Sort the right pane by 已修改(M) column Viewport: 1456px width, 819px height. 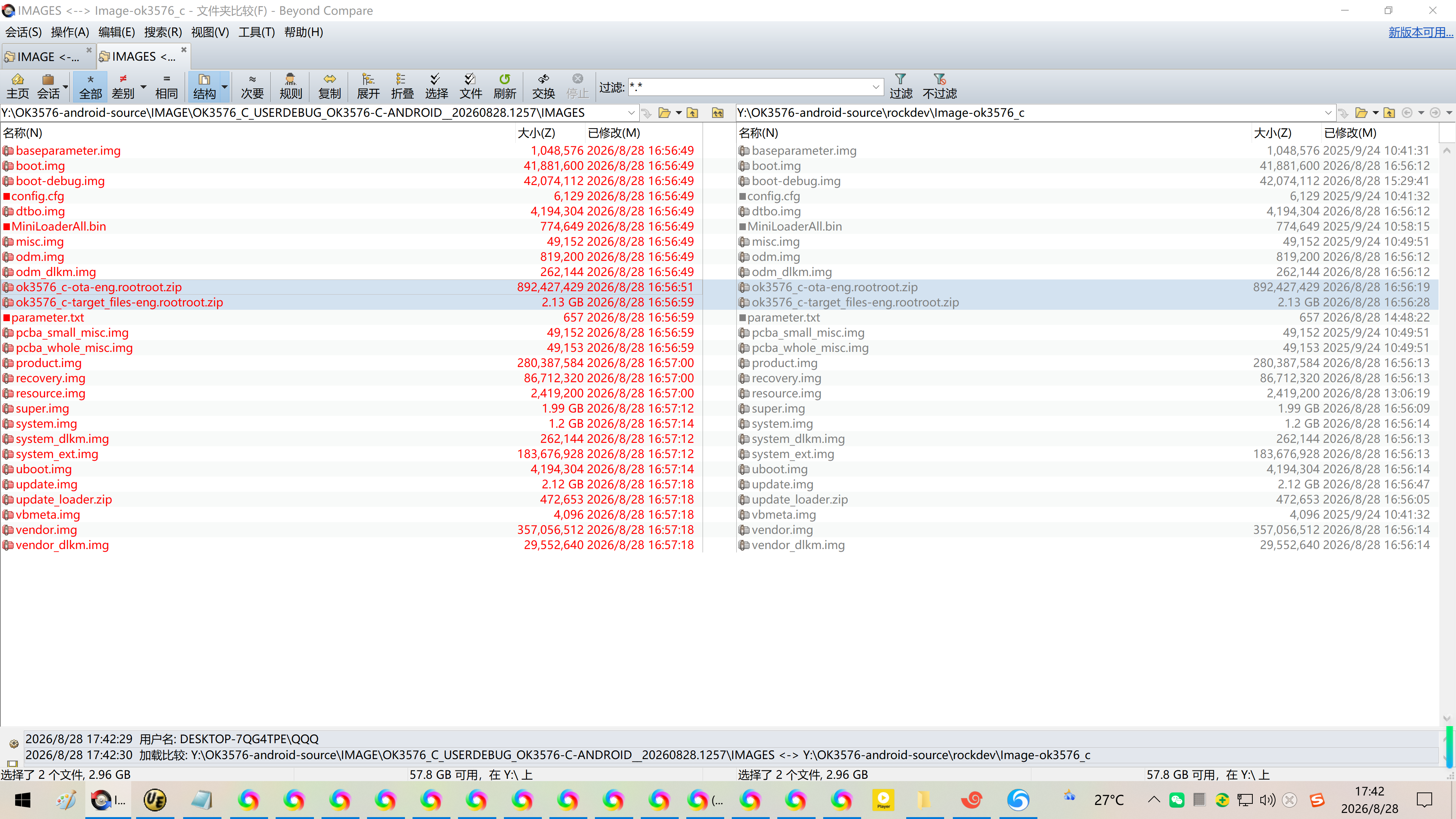tap(1350, 133)
